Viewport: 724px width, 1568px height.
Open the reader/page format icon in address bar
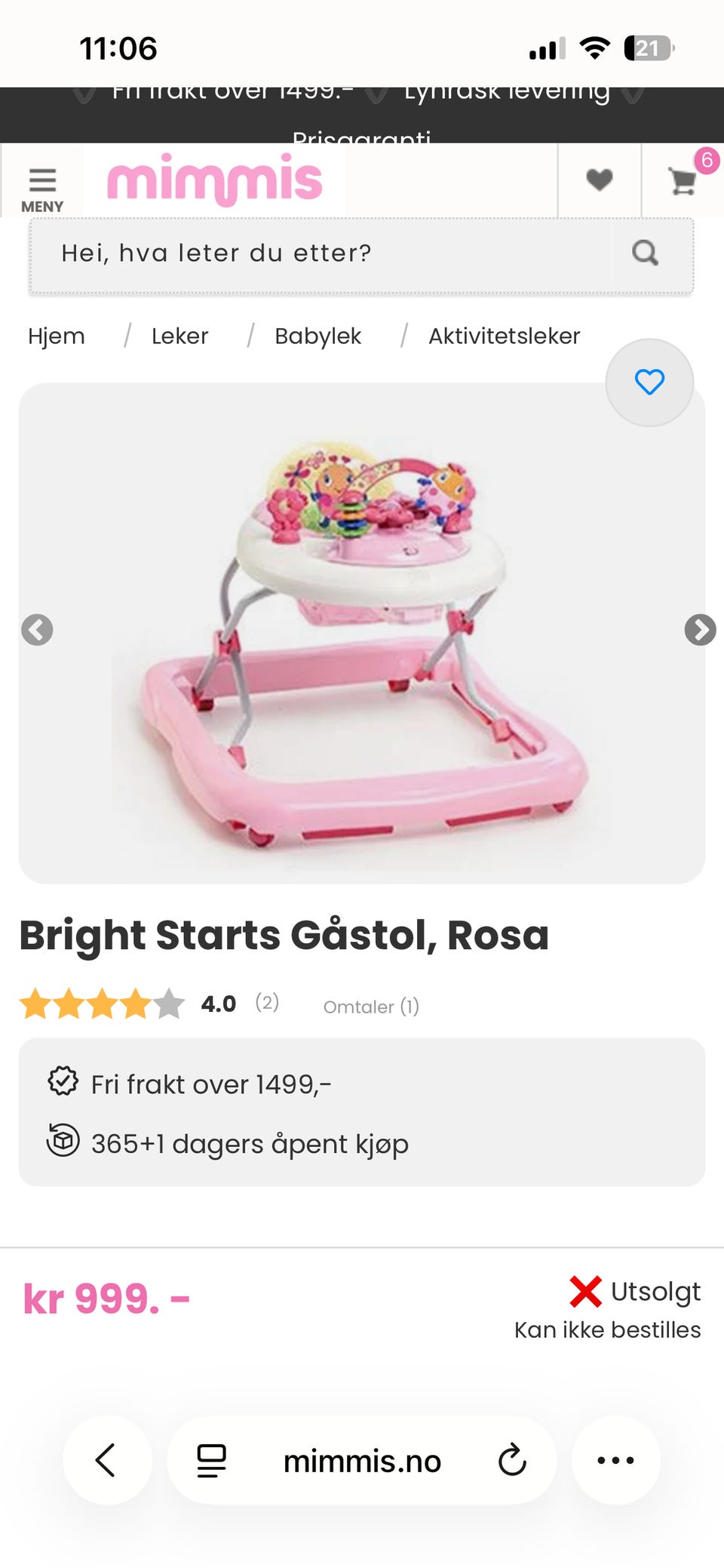pos(212,1461)
